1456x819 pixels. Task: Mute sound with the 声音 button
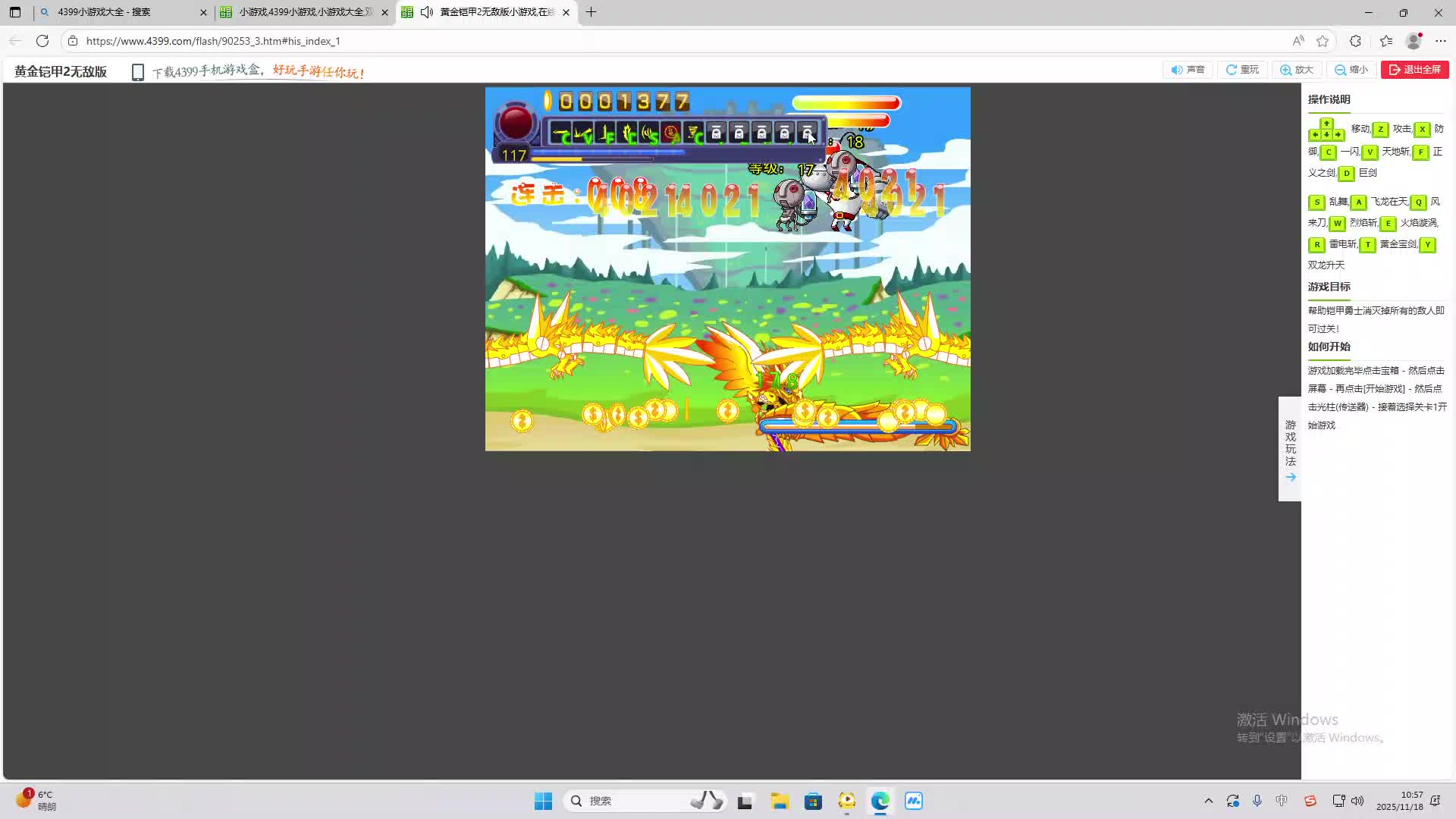(x=1188, y=70)
